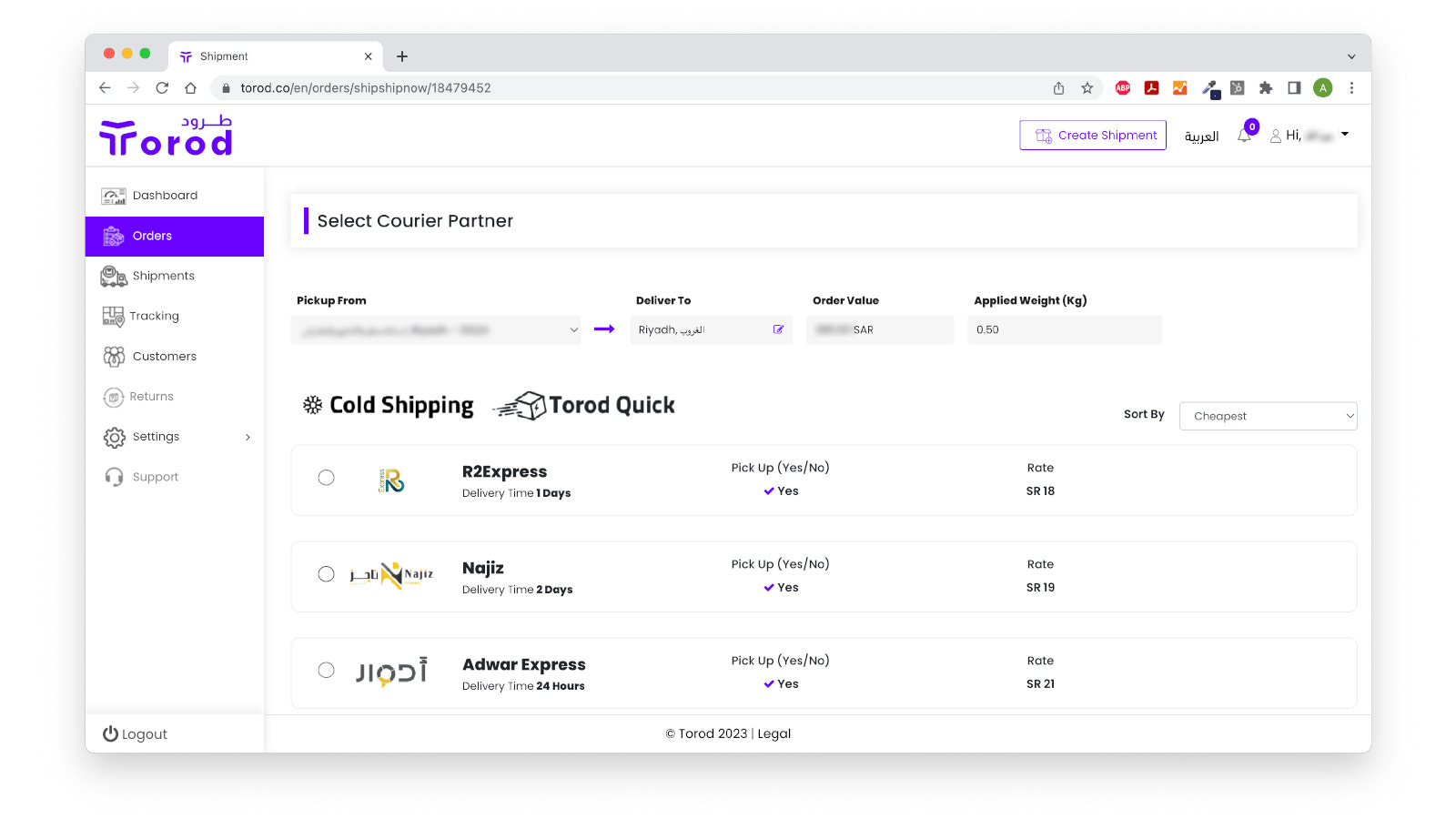Expand the Settings submenu chevron
The image size is (1456, 819).
click(248, 437)
